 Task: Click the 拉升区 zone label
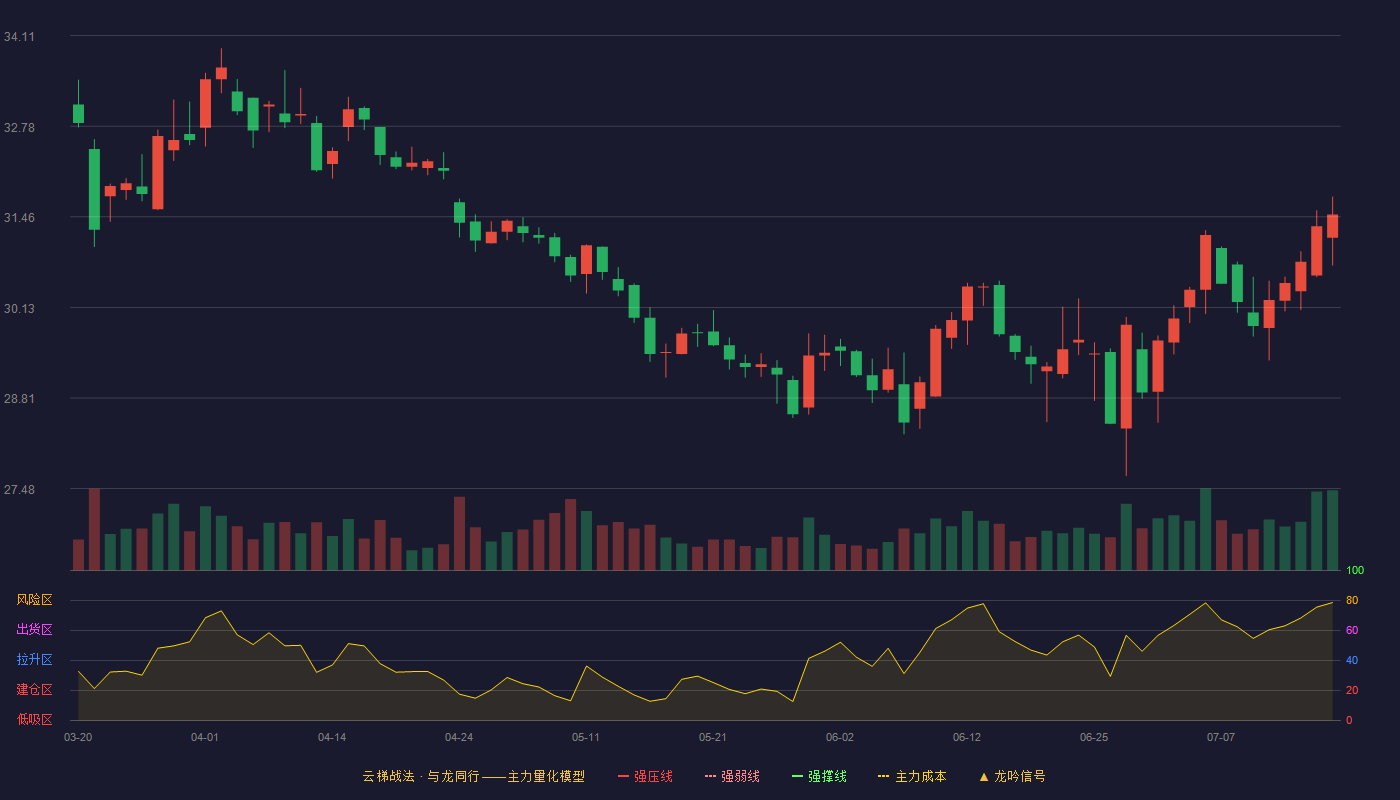pyautogui.click(x=34, y=660)
